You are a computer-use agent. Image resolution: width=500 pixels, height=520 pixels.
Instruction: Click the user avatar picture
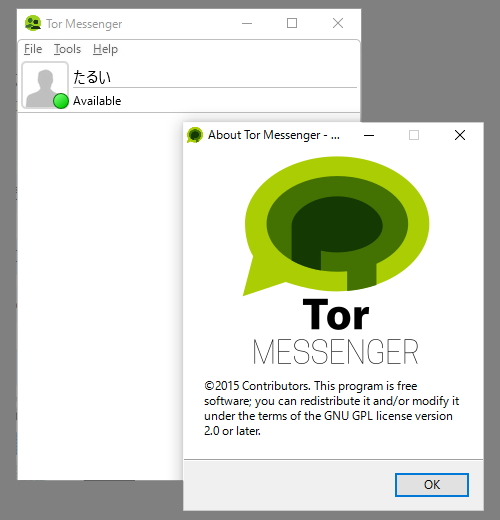coord(45,85)
